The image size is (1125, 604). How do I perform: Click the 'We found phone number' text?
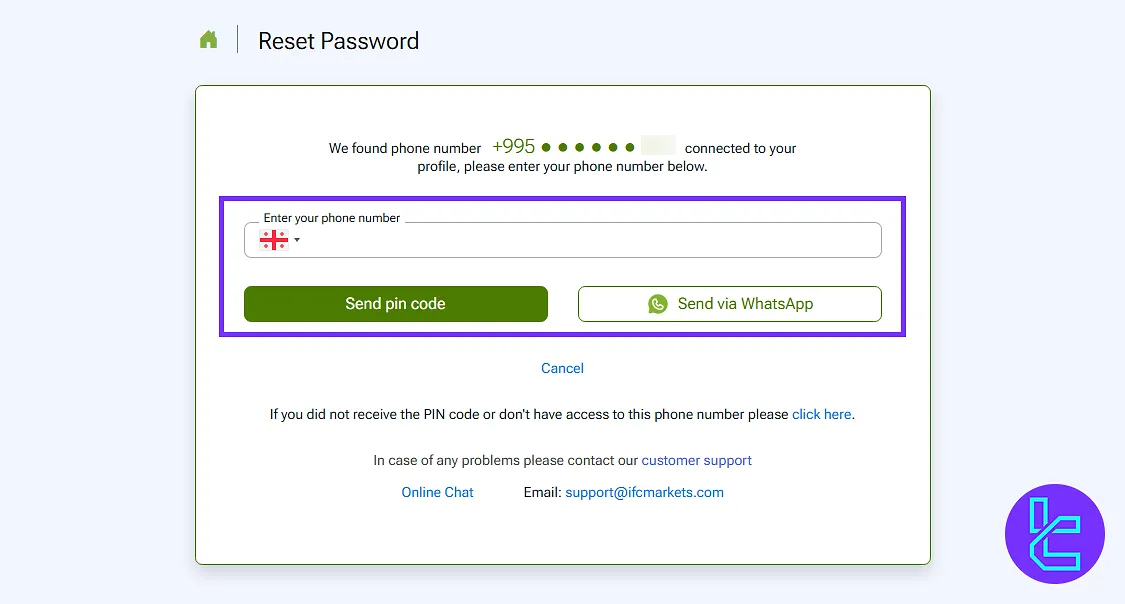click(x=405, y=148)
